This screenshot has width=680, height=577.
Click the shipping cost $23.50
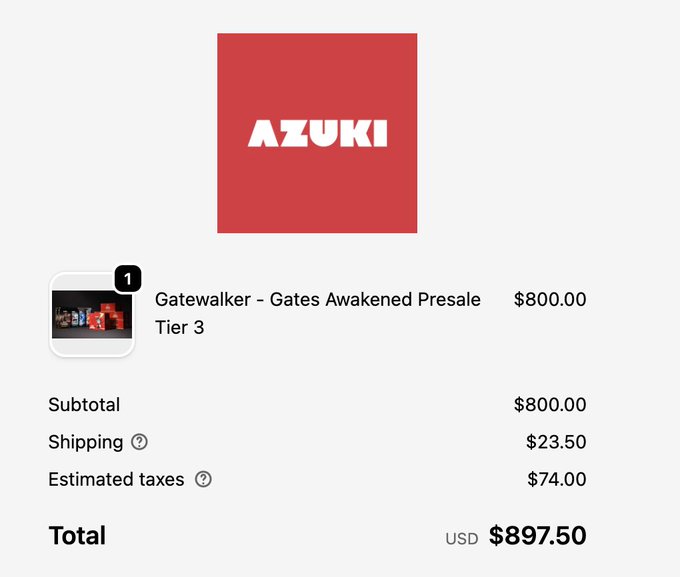coord(556,442)
